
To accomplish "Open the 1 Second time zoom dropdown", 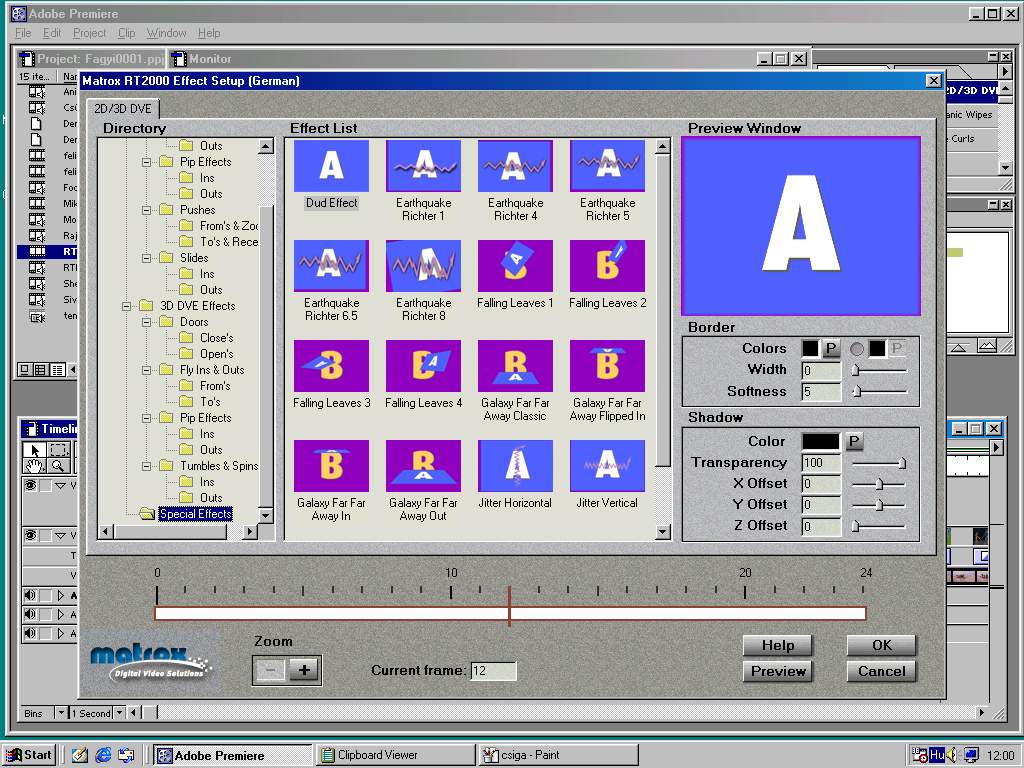I will tap(120, 712).
